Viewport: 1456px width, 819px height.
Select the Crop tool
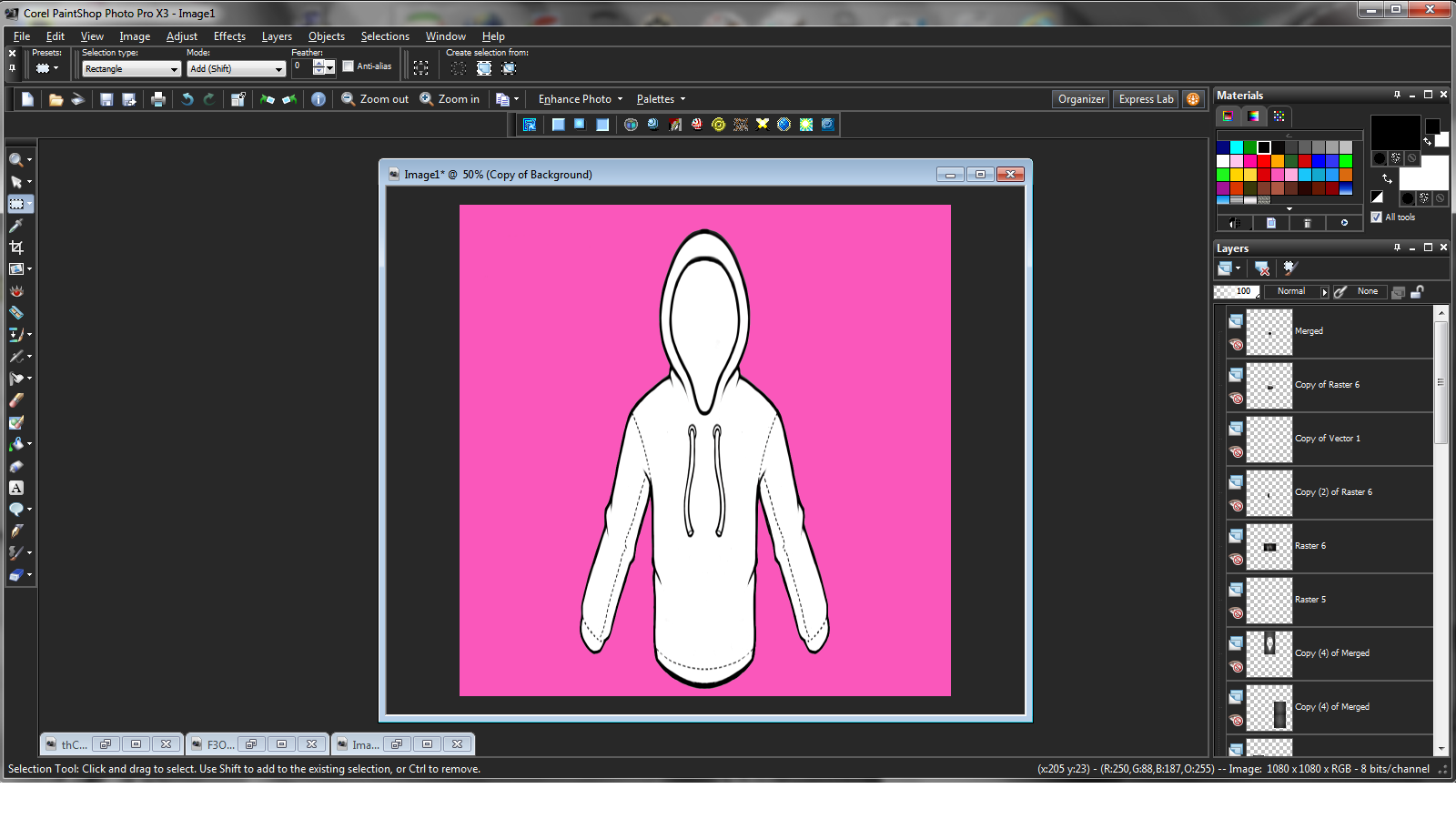pos(16,248)
